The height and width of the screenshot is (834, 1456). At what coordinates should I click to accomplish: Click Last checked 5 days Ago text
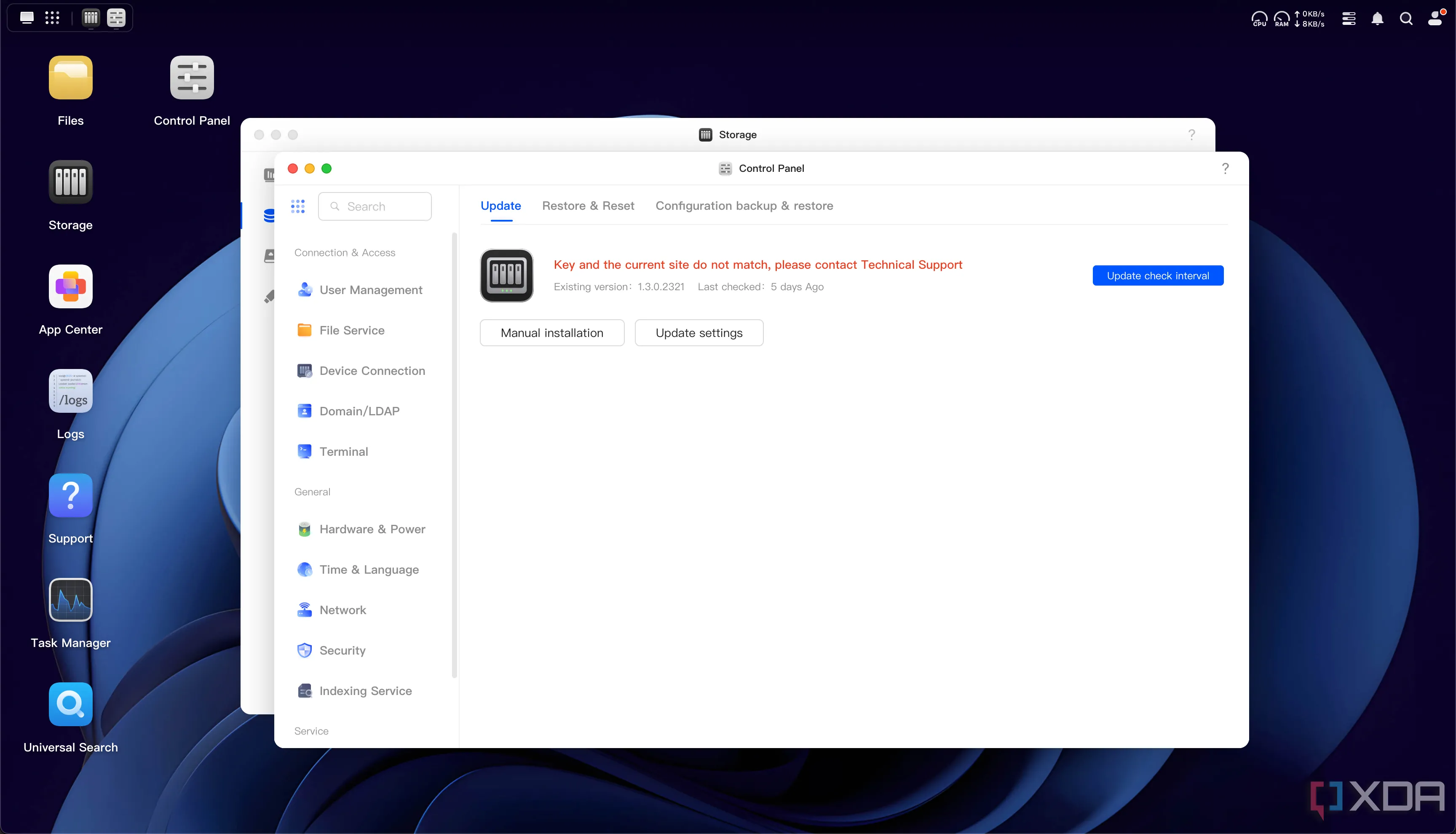coord(760,287)
